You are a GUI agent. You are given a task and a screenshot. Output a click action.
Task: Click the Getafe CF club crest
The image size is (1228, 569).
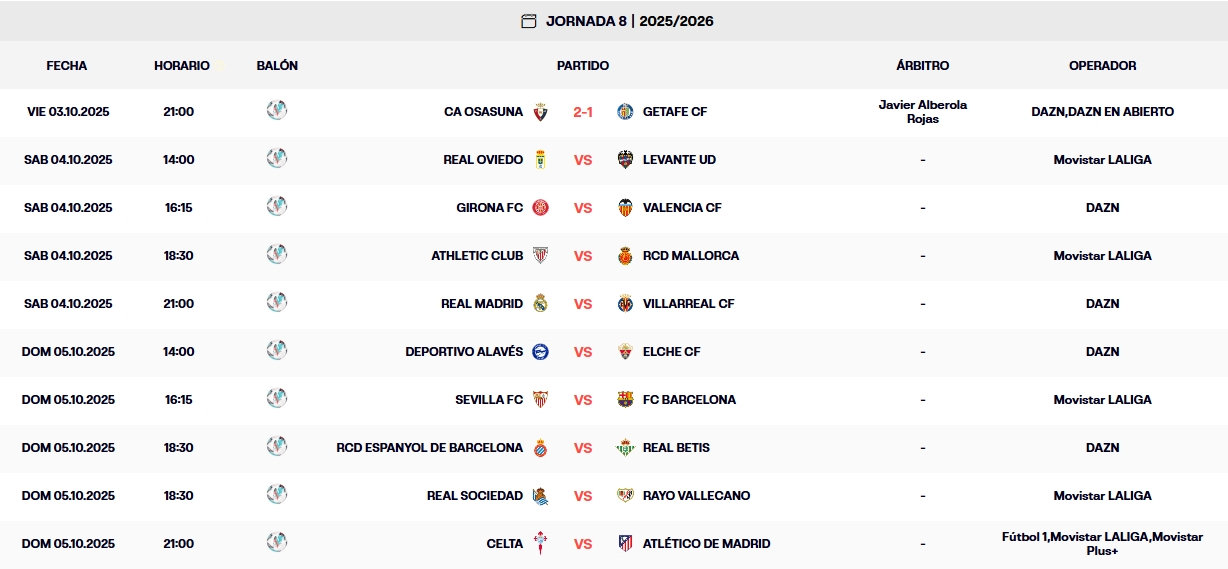point(626,112)
